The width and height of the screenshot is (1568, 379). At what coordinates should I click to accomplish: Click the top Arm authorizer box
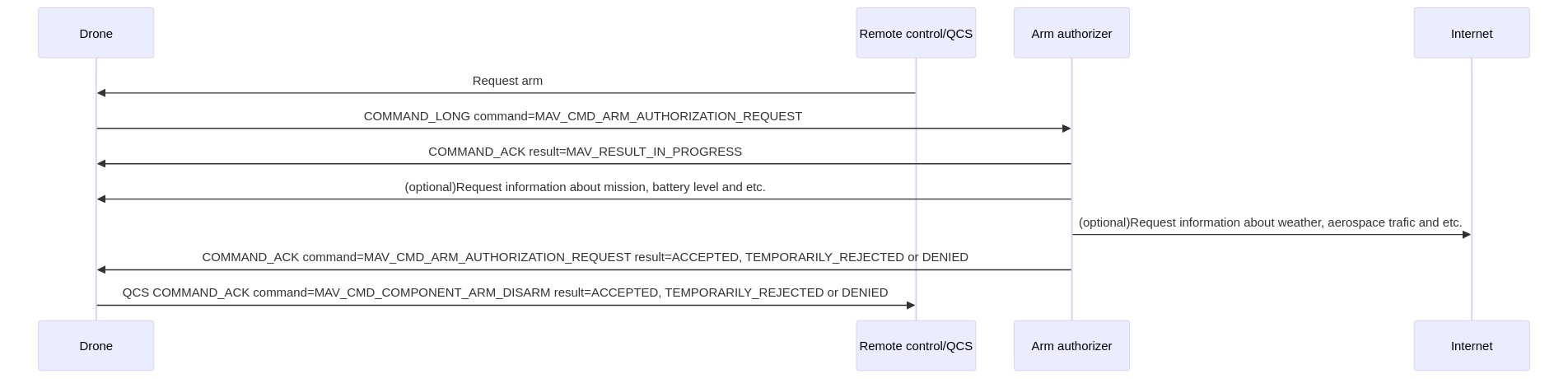tap(1071, 33)
